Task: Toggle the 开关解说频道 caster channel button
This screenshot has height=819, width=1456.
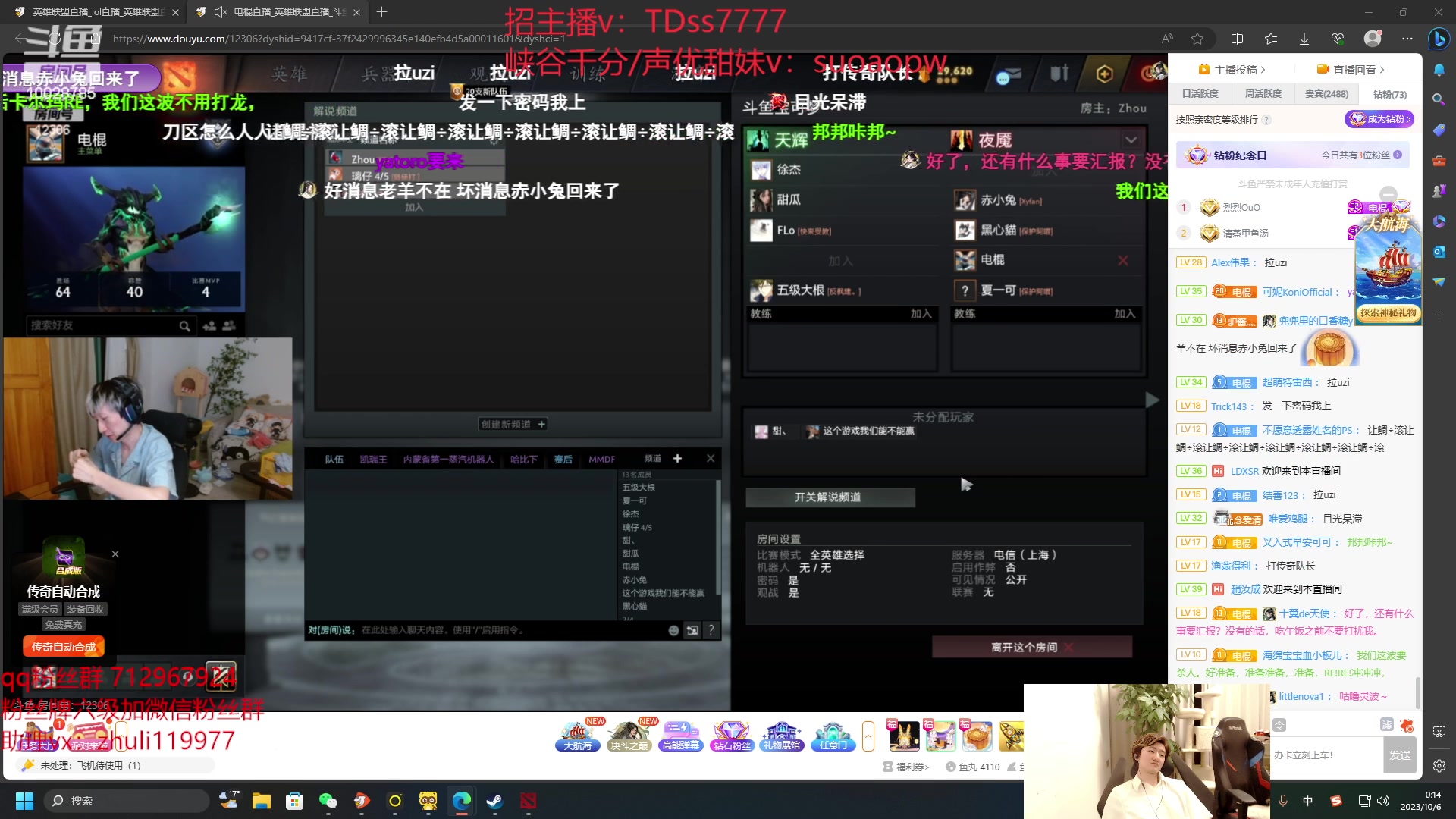Action: [830, 497]
